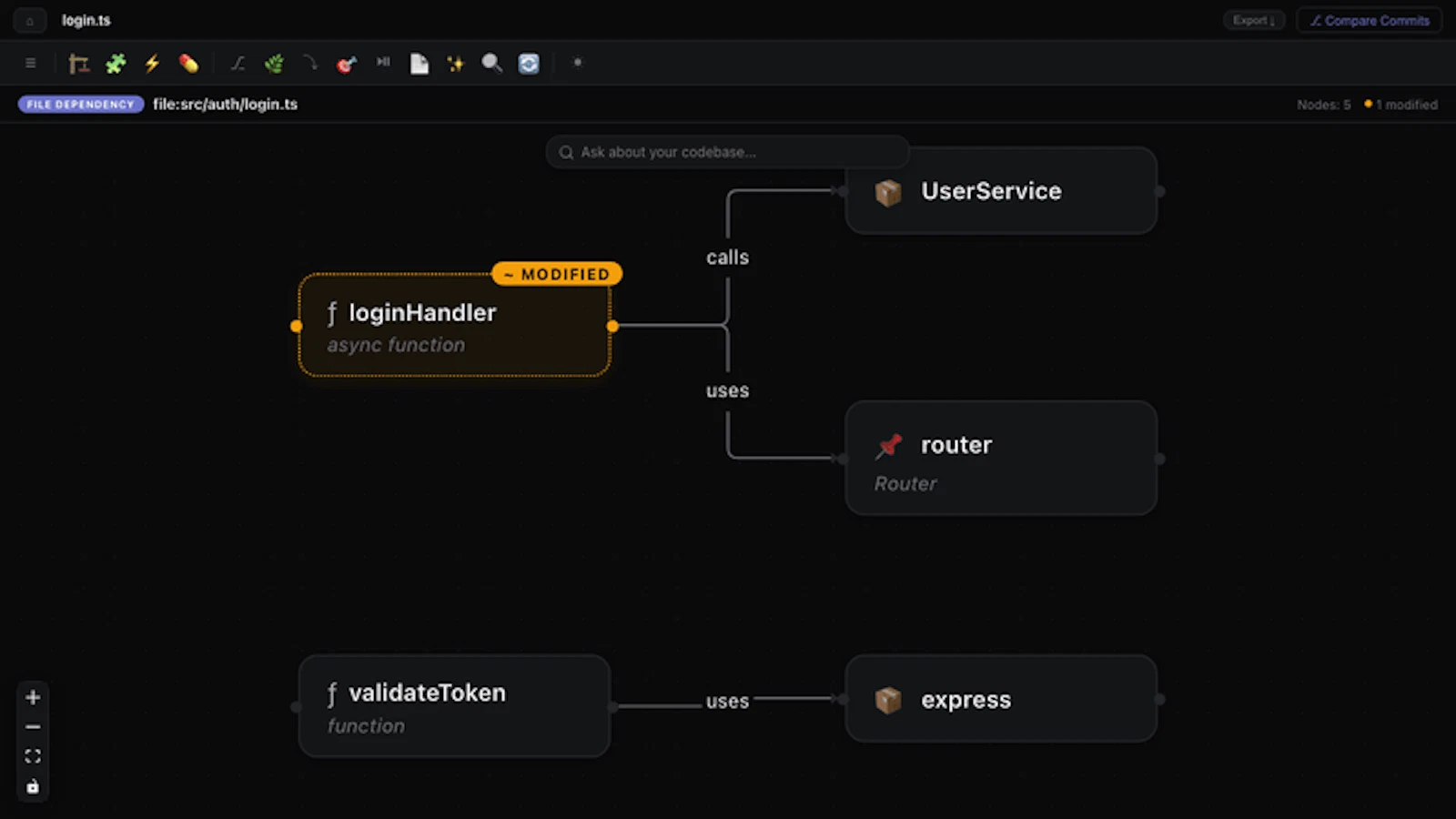Click the package icon on UserService
1456x819 pixels.
[888, 192]
